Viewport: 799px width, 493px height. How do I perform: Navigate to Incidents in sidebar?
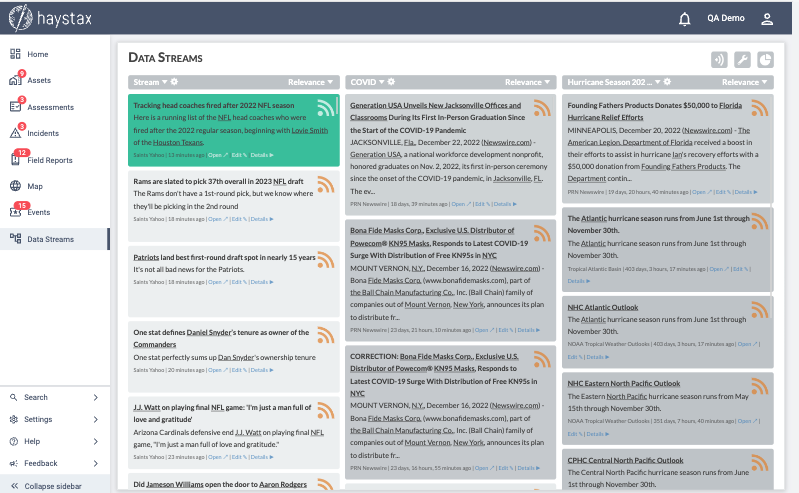[43, 133]
